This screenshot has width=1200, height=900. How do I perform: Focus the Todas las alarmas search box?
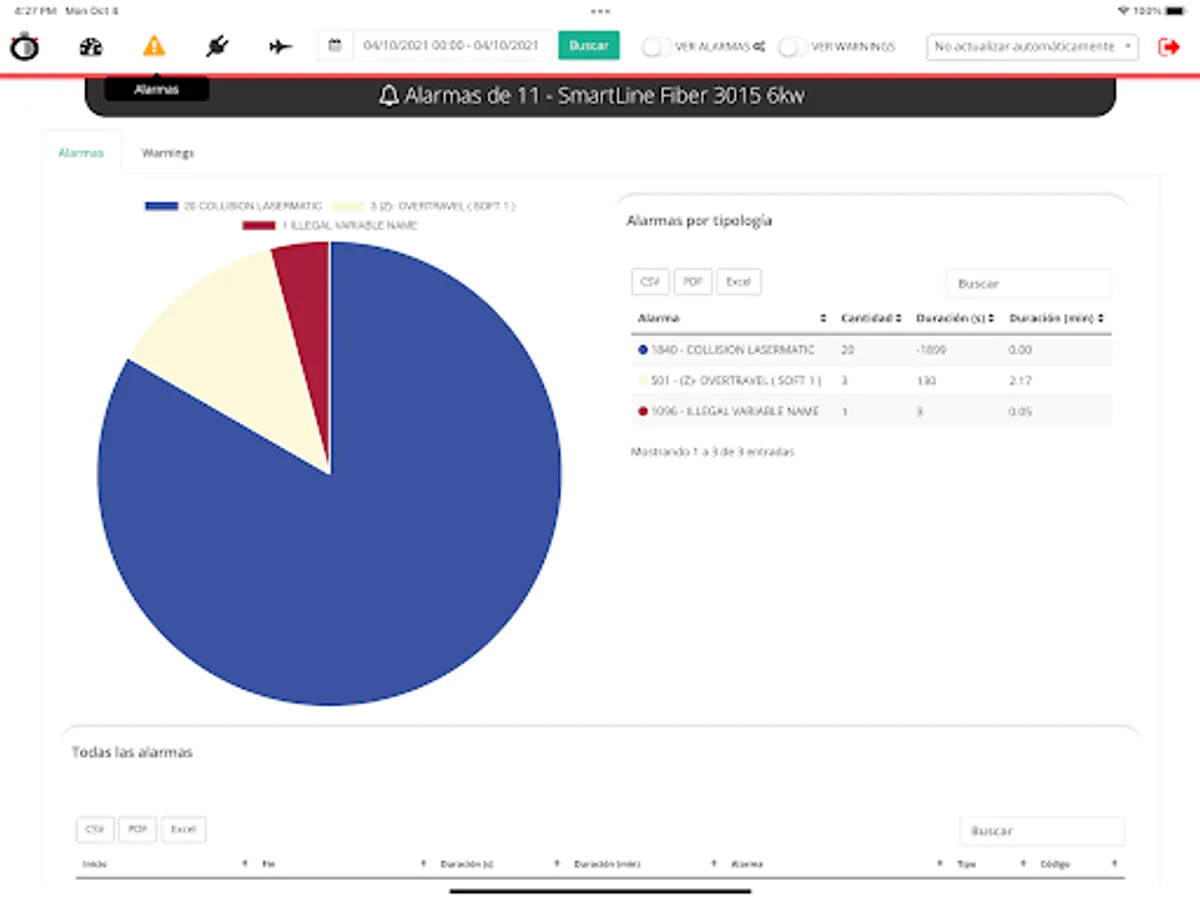tap(1042, 830)
